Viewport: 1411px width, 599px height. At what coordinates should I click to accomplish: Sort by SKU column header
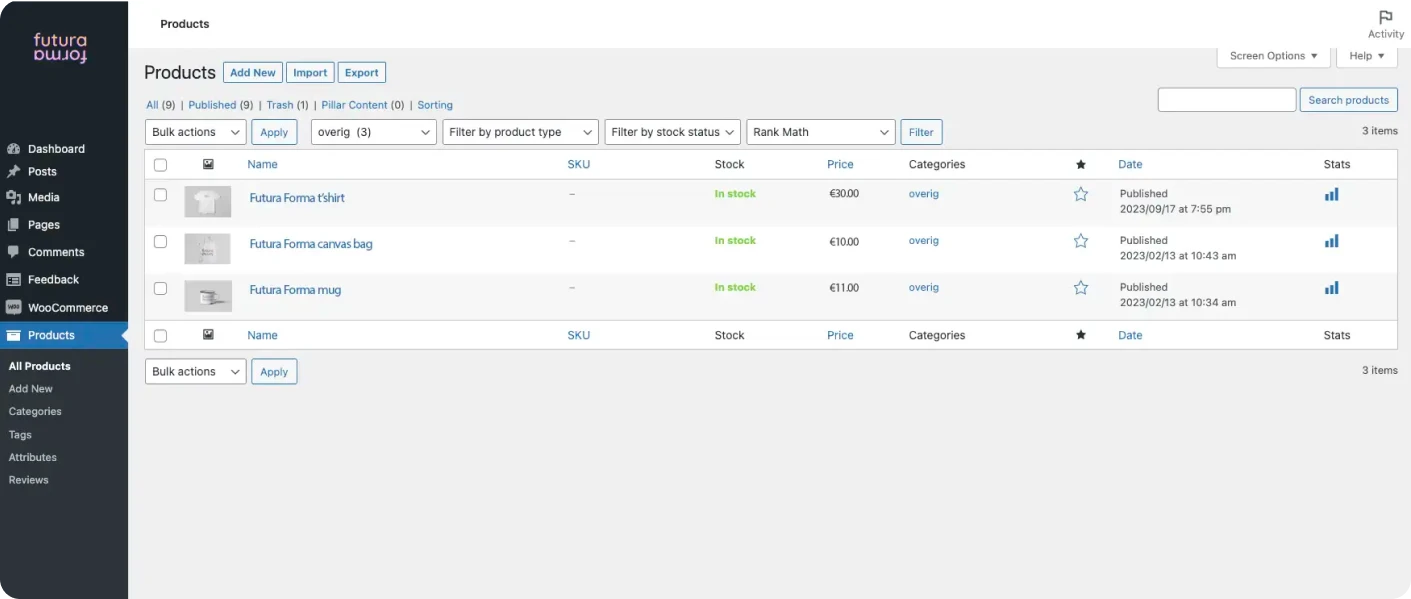tap(579, 164)
